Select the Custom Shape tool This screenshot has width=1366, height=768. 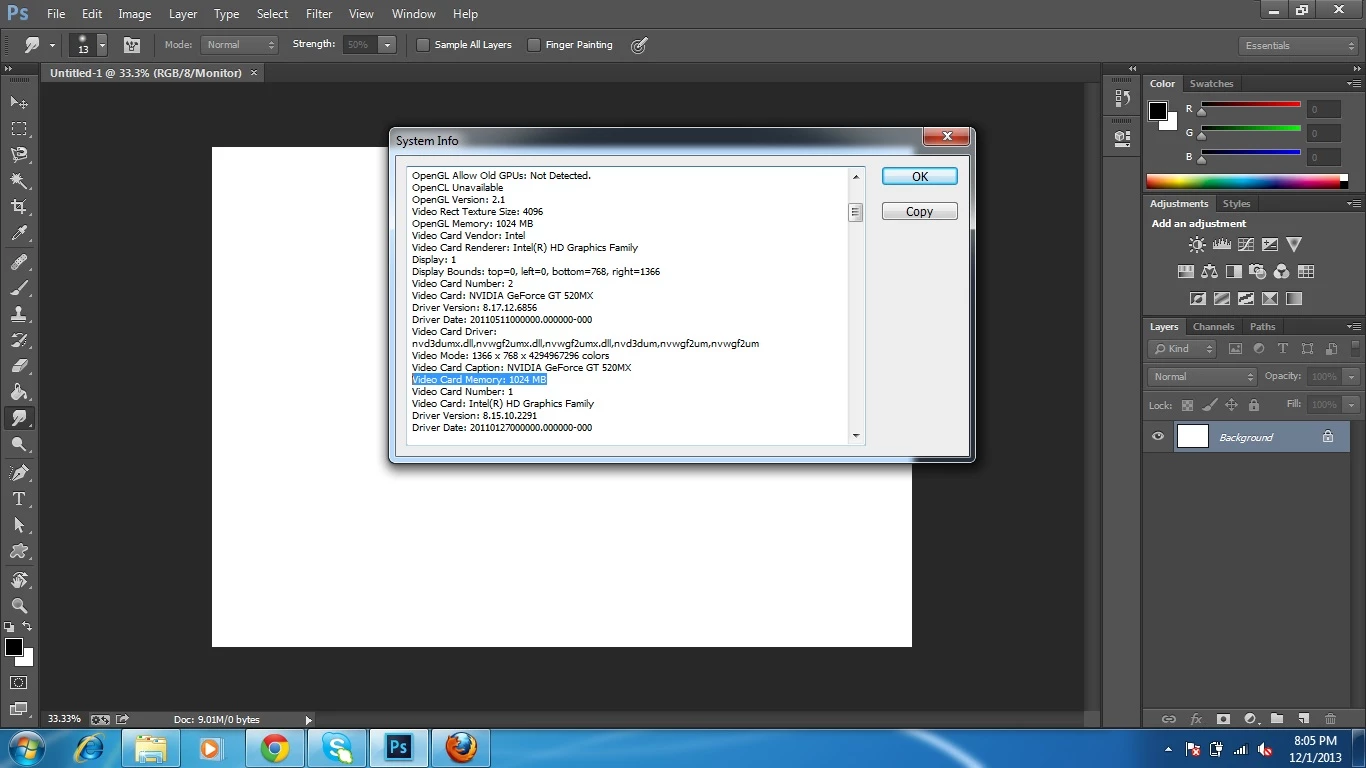pos(19,551)
